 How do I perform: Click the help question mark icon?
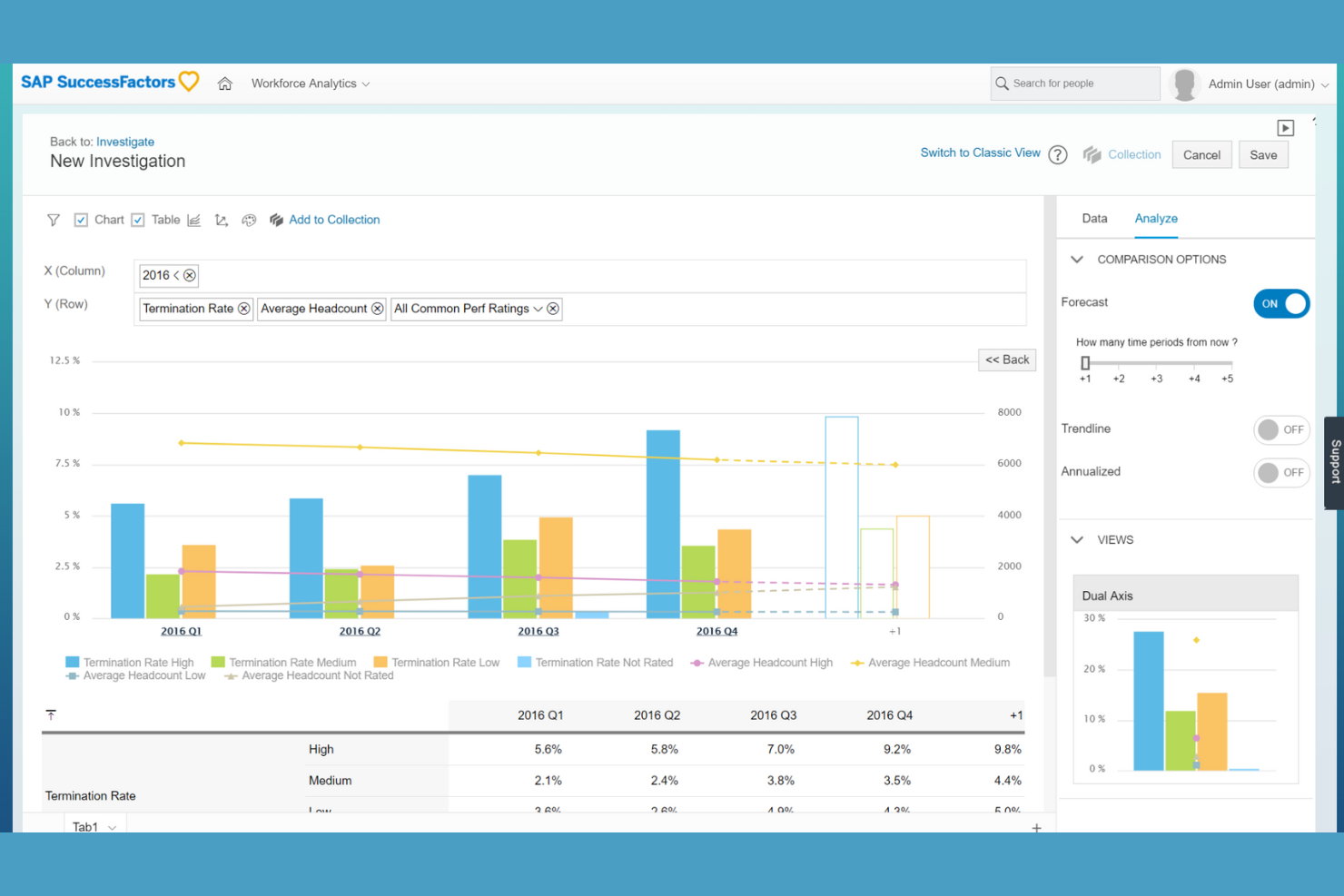[1057, 155]
